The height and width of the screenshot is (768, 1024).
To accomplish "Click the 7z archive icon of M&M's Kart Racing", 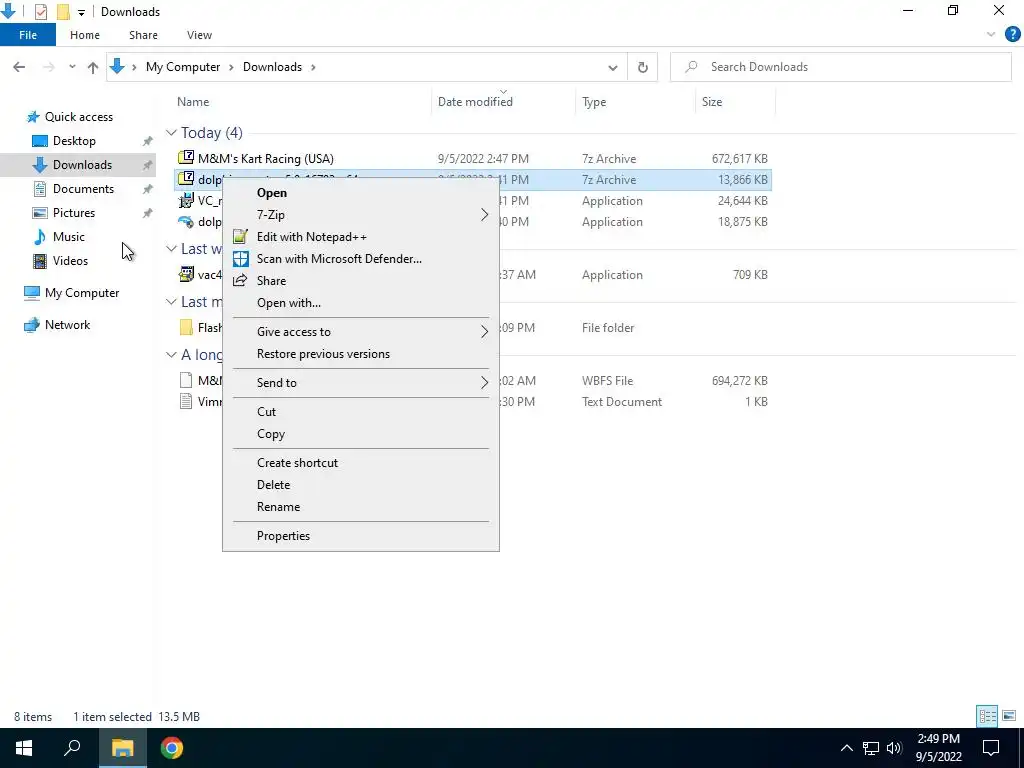I will point(186,157).
